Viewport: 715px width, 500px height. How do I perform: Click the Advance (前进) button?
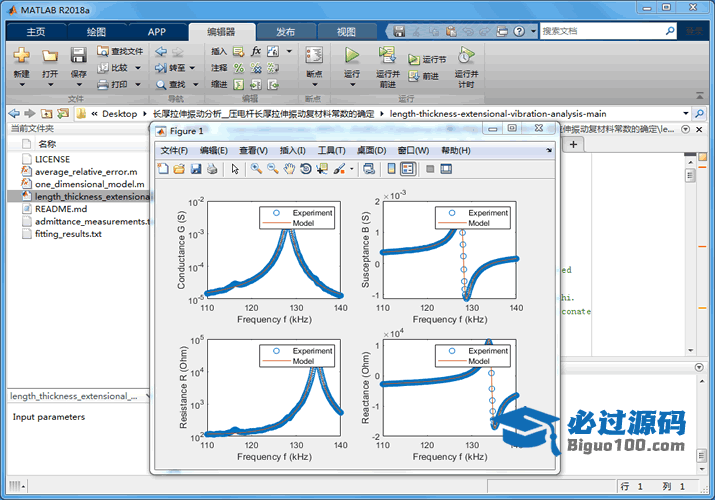[424, 76]
